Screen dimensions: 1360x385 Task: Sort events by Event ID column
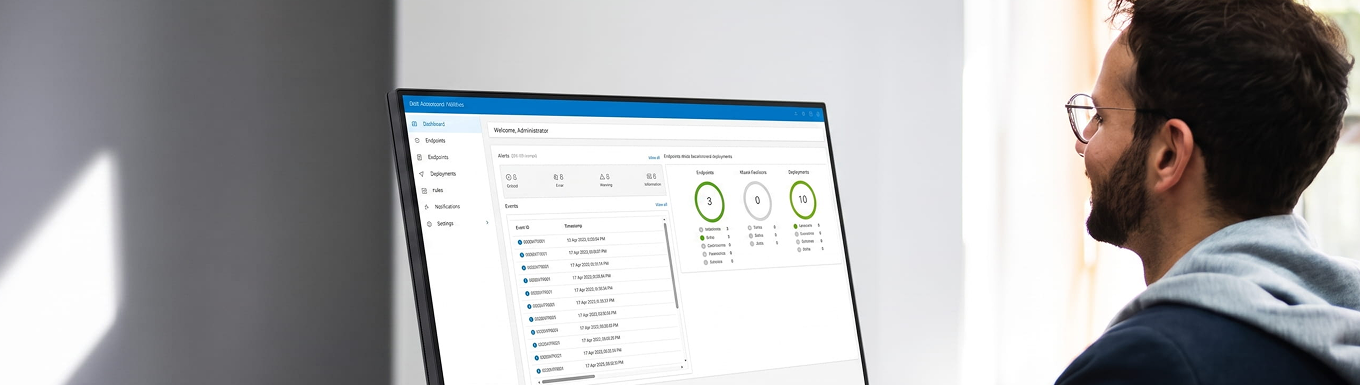pos(523,228)
